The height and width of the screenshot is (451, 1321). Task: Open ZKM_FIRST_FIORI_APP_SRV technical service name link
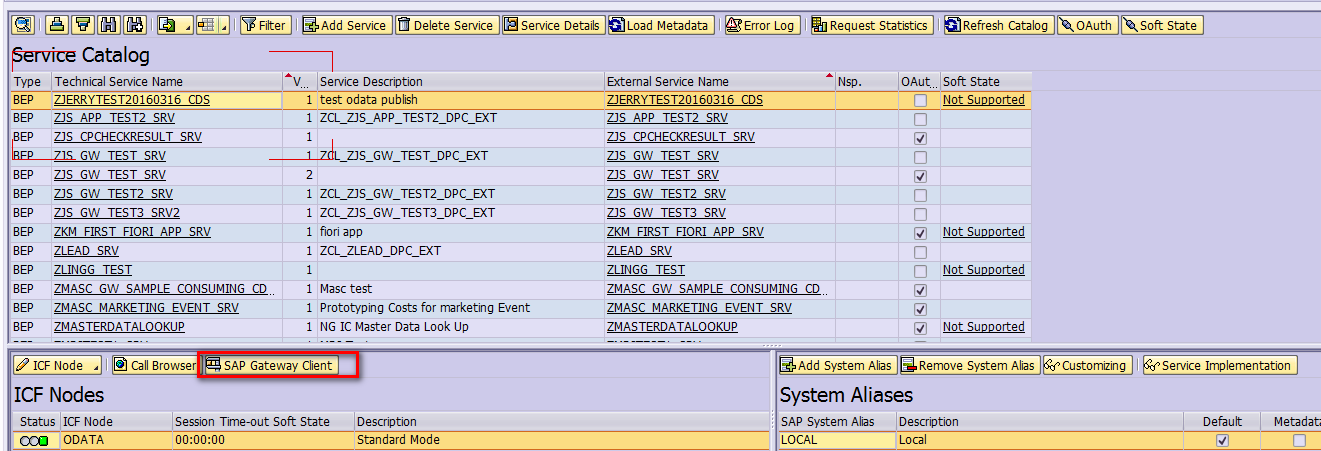pyautogui.click(x=132, y=232)
